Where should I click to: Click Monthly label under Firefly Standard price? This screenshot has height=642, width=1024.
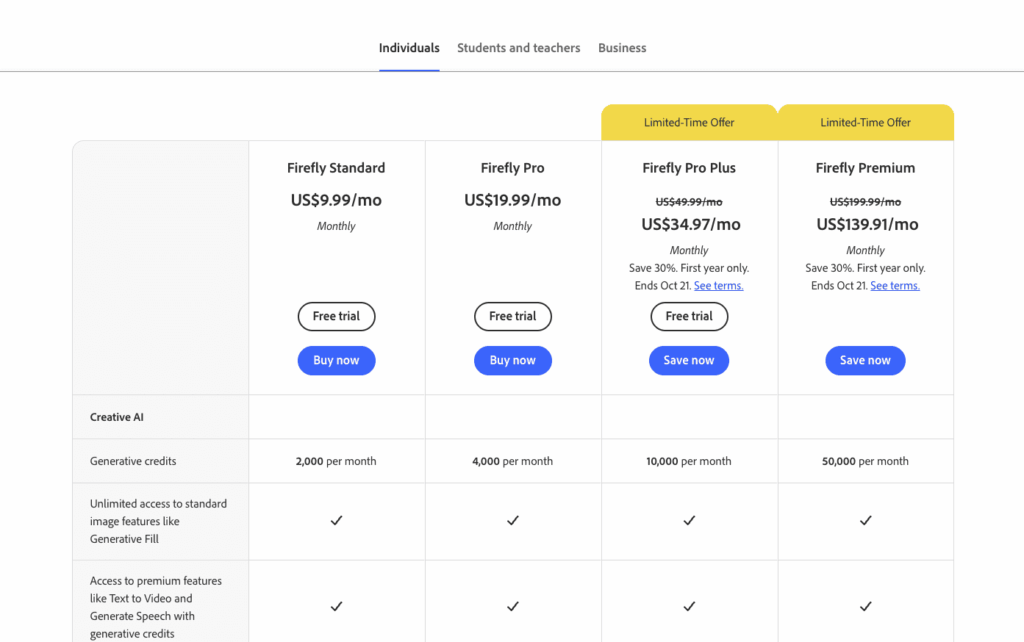(336, 226)
